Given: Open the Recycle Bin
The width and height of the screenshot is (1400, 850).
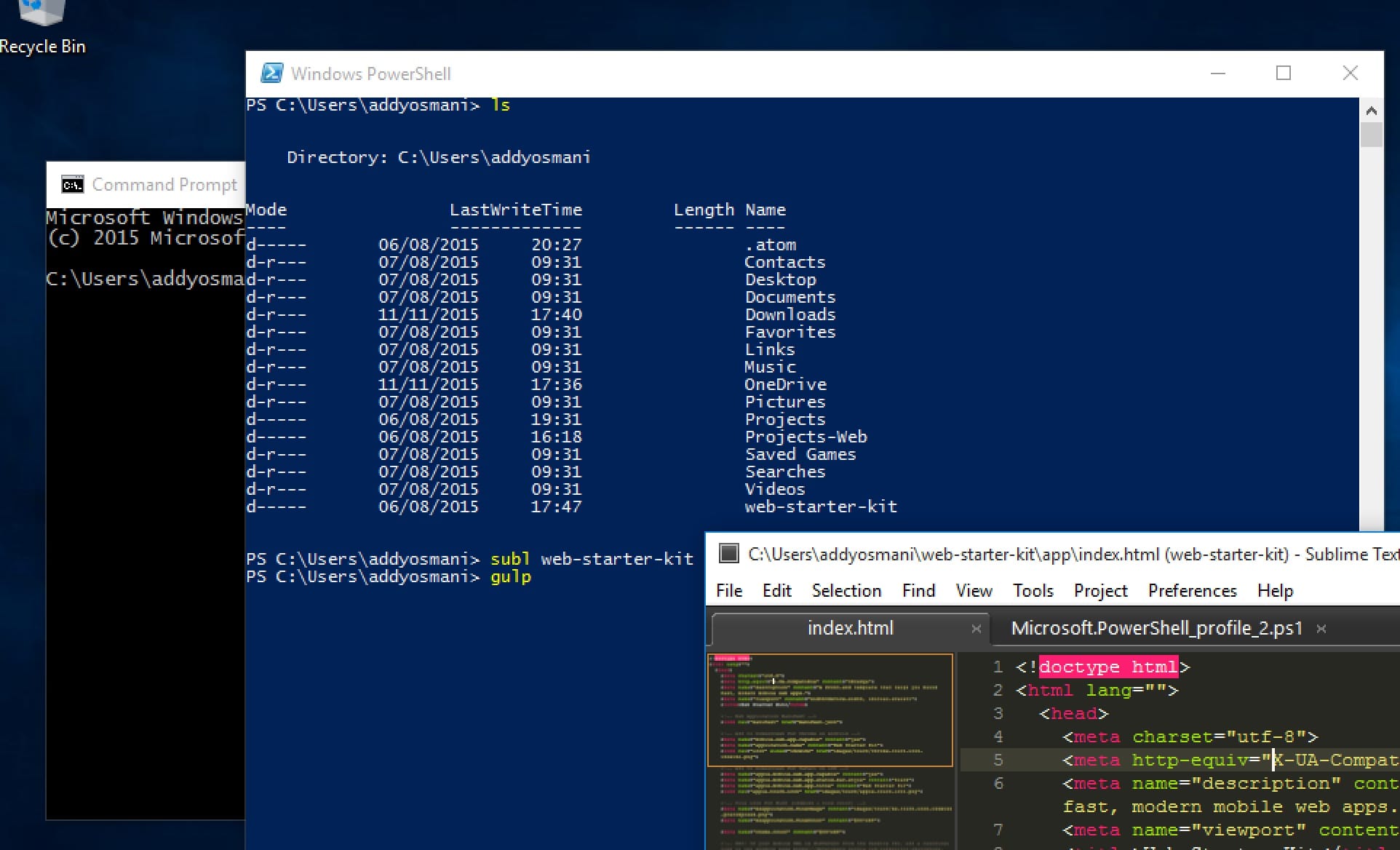Looking at the screenshot, I should point(42,15).
